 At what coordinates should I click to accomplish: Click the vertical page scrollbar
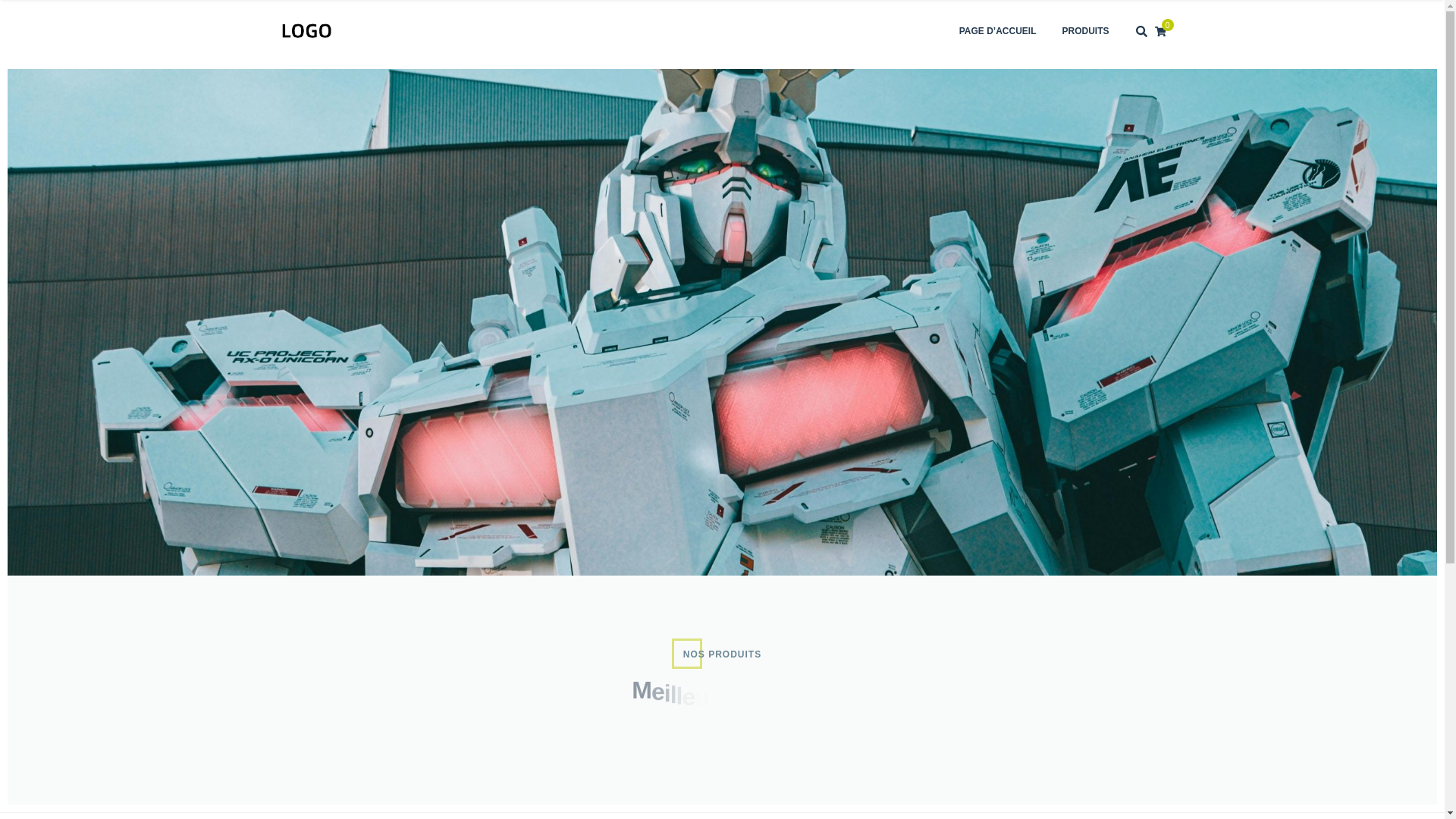coord(1450,409)
